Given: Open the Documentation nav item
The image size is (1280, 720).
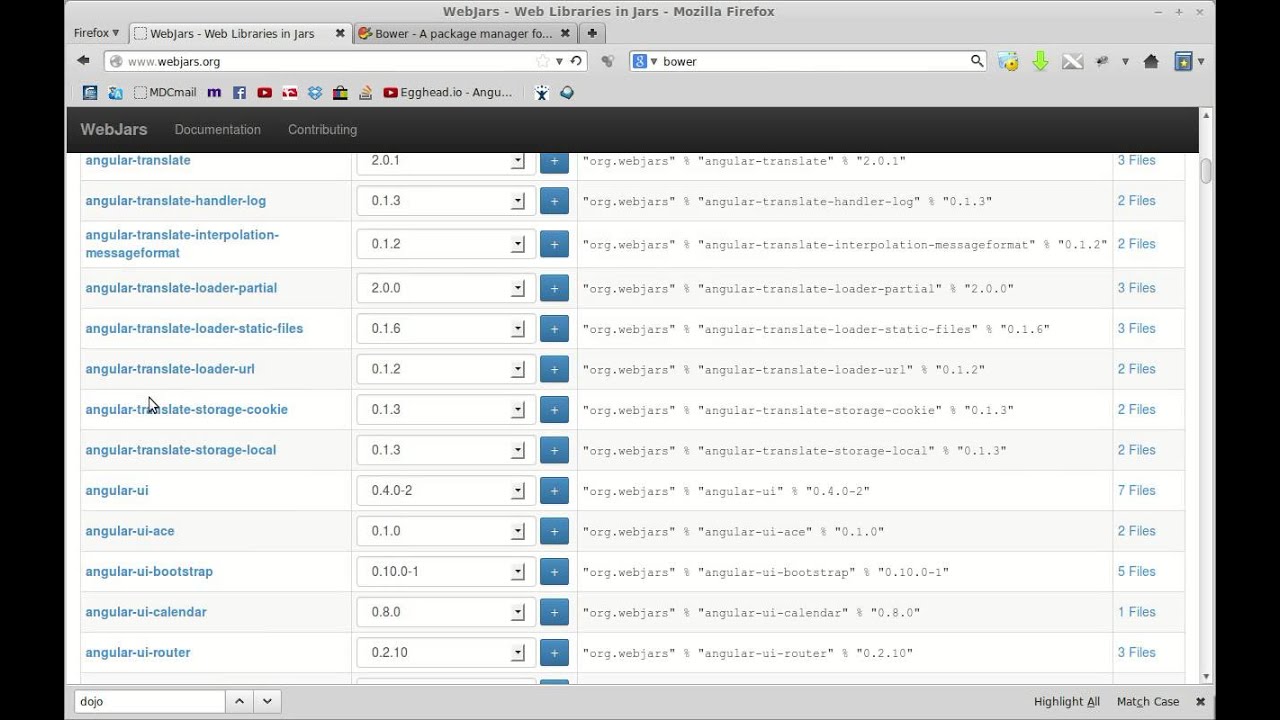Looking at the screenshot, I should 217,129.
